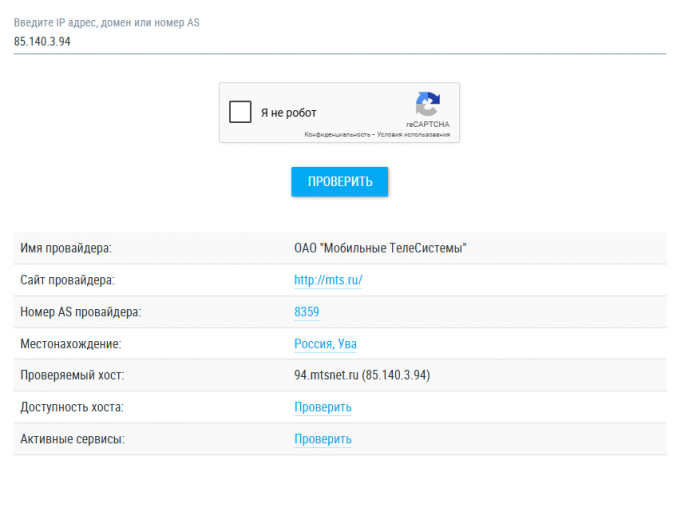
Task: Select provider name ОАО "Мобильные ТелеСистемы"
Action: (x=380, y=248)
